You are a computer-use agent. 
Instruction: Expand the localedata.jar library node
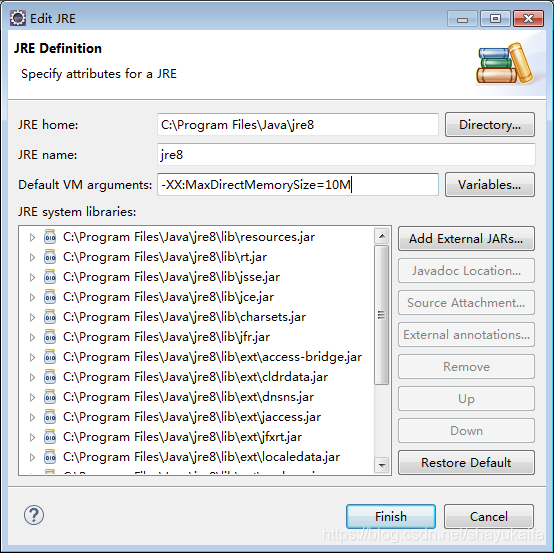click(32, 457)
